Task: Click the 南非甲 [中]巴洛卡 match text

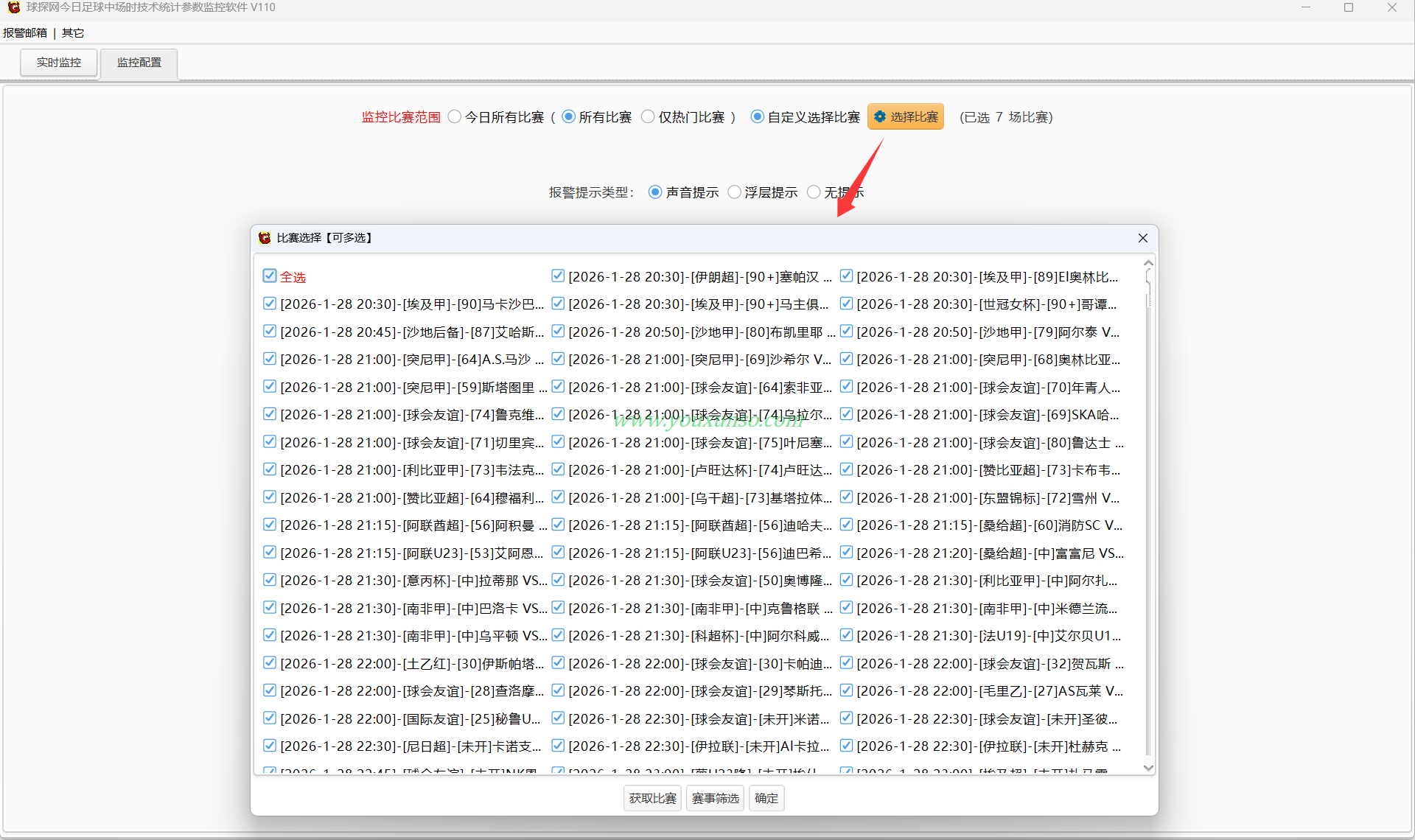Action: (413, 609)
